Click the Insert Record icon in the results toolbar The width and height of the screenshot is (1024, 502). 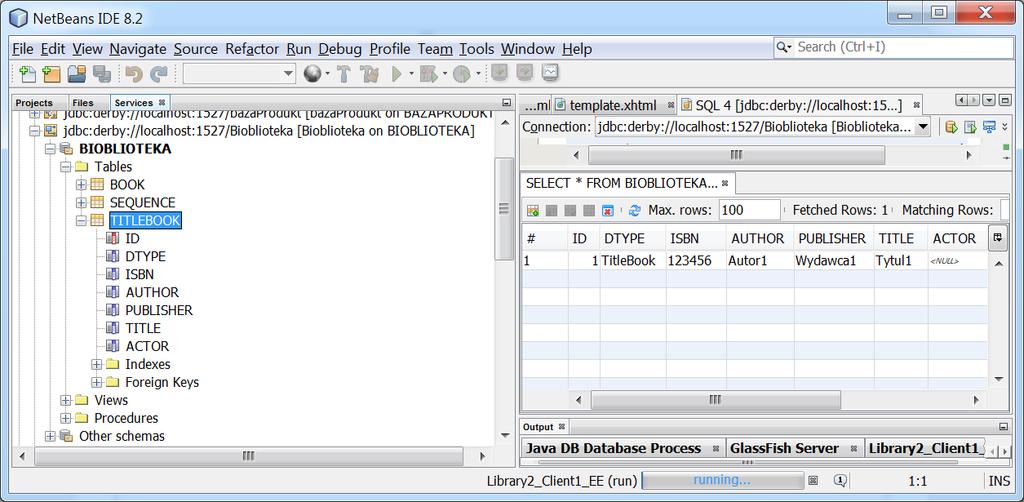pyautogui.click(x=533, y=210)
